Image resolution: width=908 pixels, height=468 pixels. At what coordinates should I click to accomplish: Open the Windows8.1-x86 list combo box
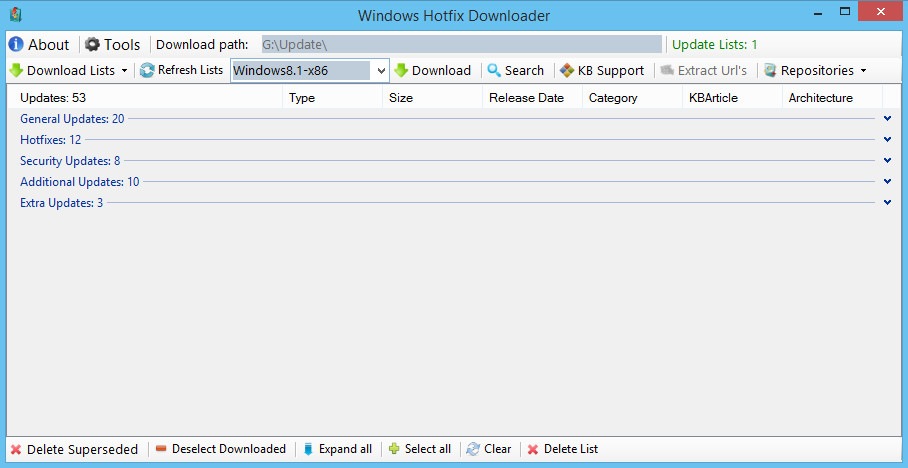tap(309, 71)
